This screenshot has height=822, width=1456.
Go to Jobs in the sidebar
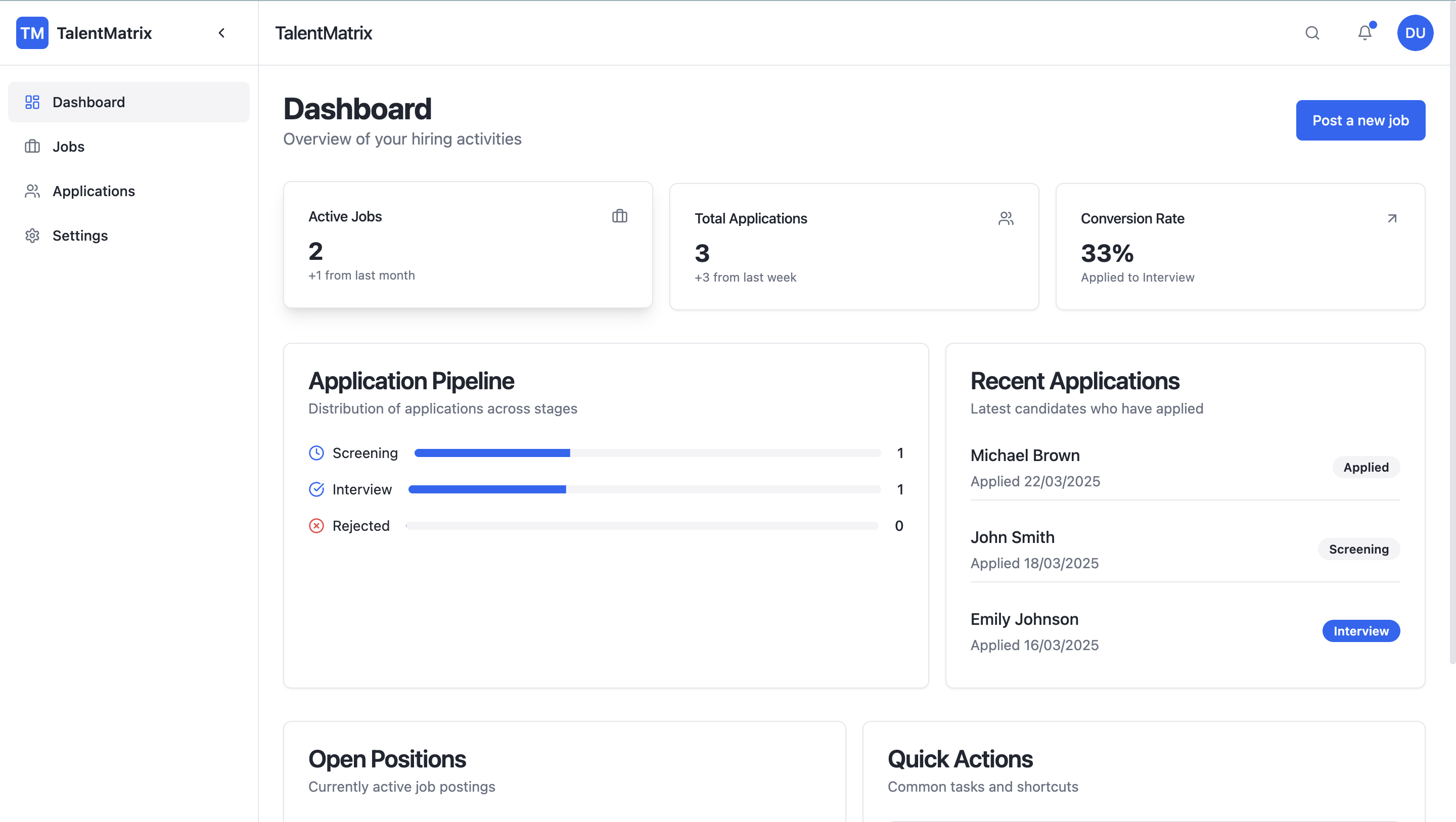pyautogui.click(x=68, y=147)
